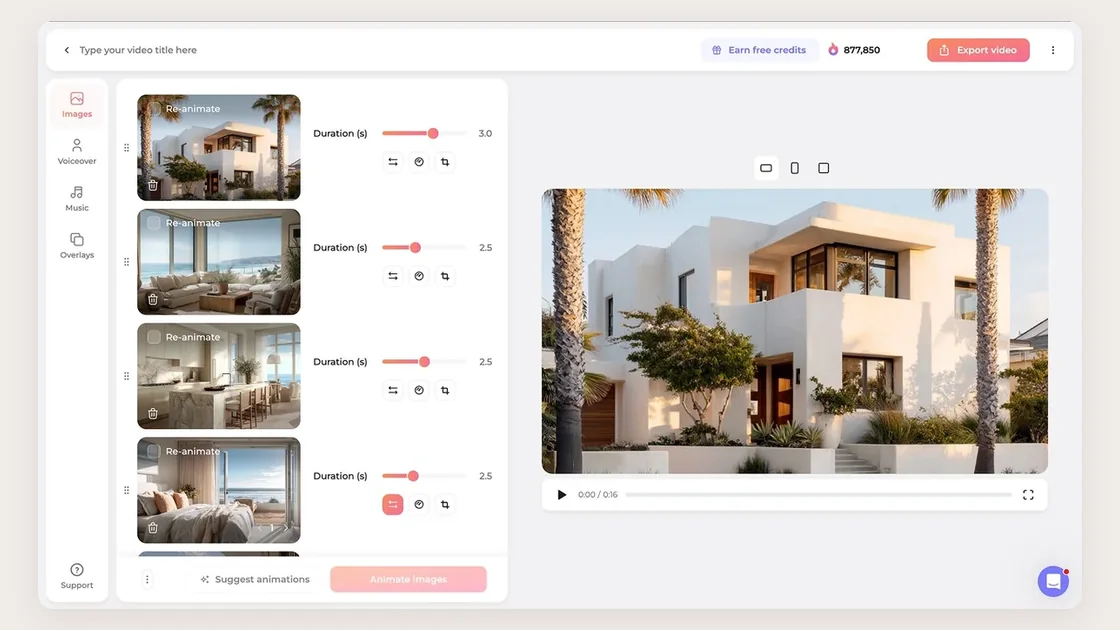Delete the bedroom image
This screenshot has height=630, width=1120.
[x=153, y=528]
